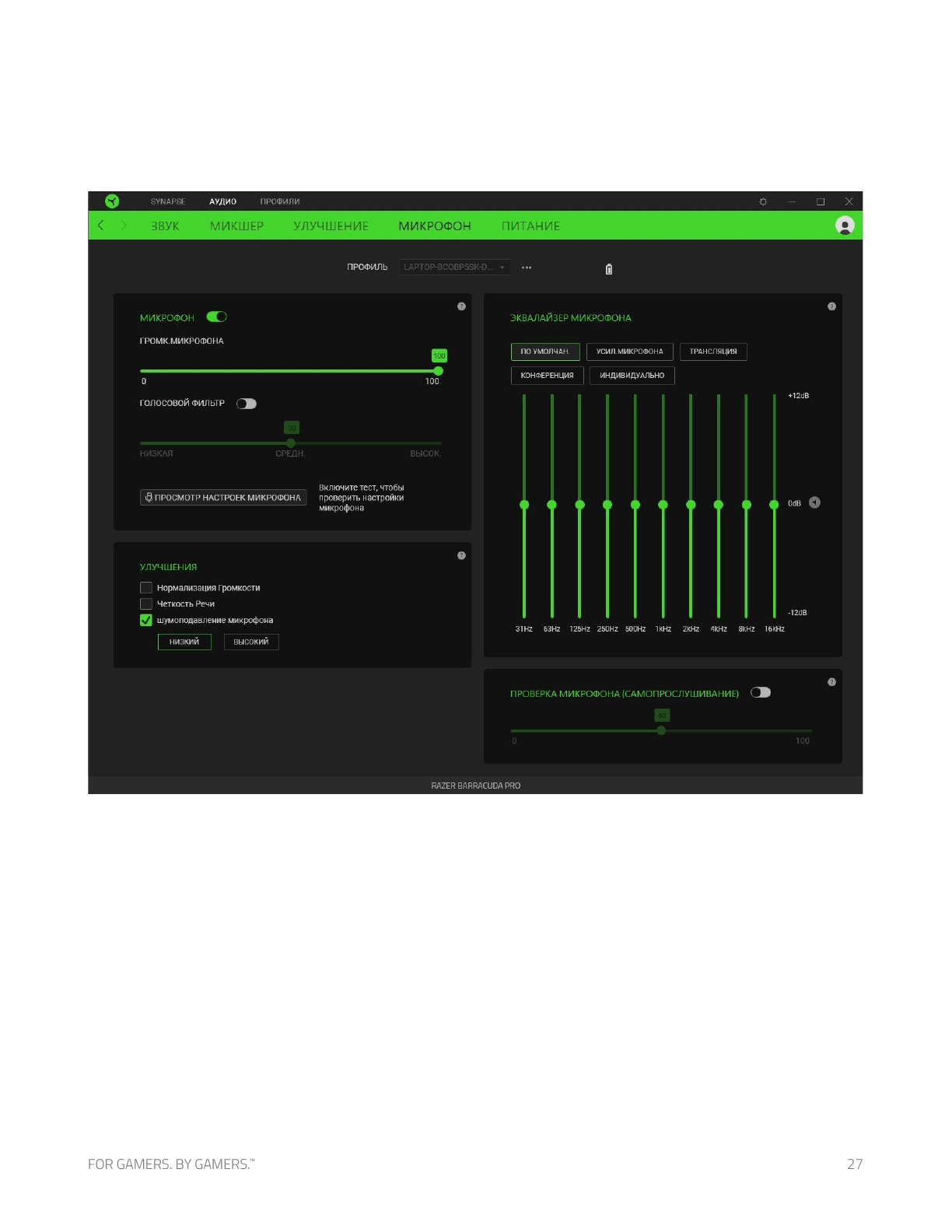Click the Razer logo icon
The image size is (952, 1232).
click(x=112, y=201)
